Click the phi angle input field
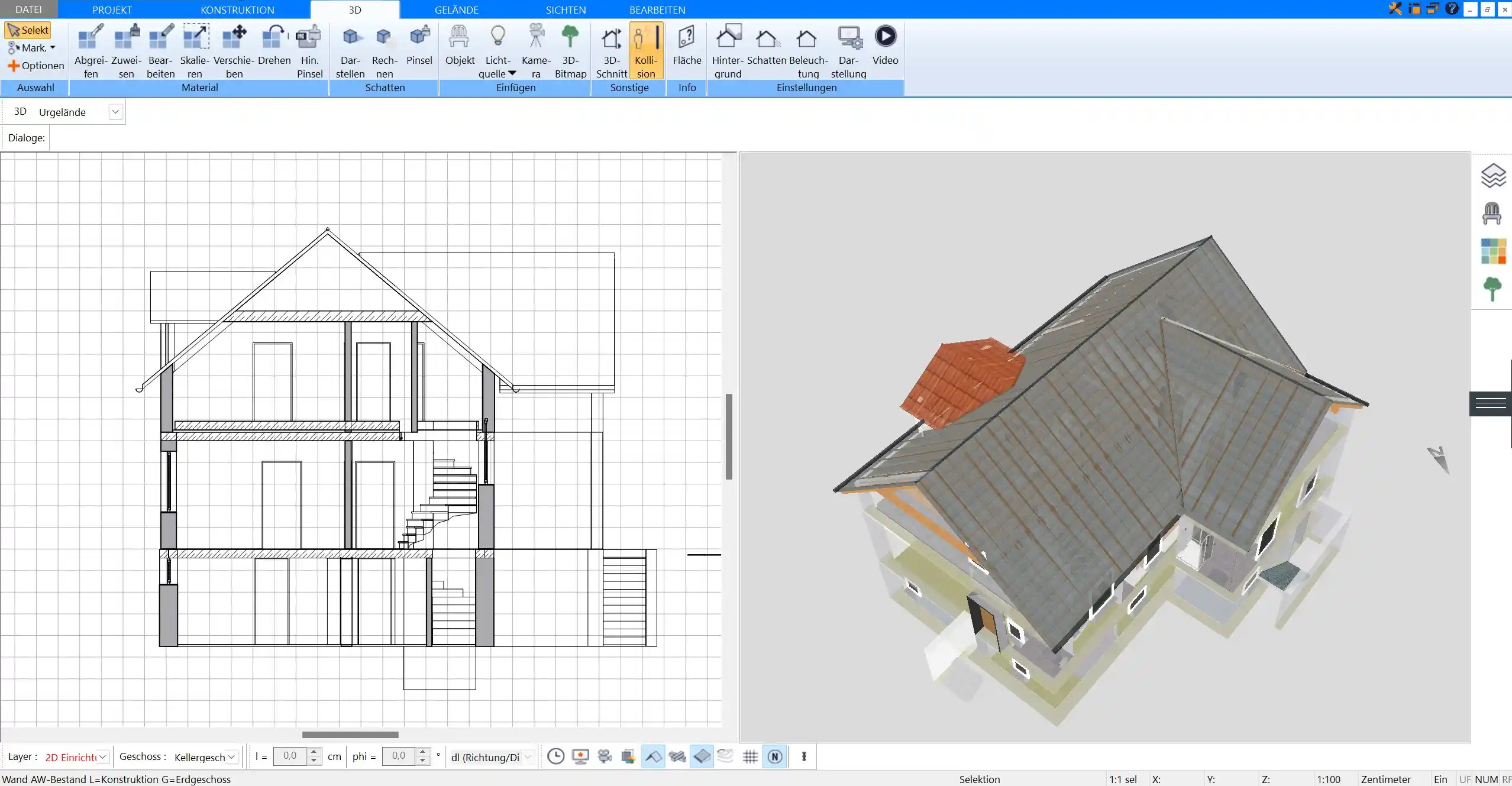This screenshot has width=1512, height=786. pyautogui.click(x=399, y=756)
